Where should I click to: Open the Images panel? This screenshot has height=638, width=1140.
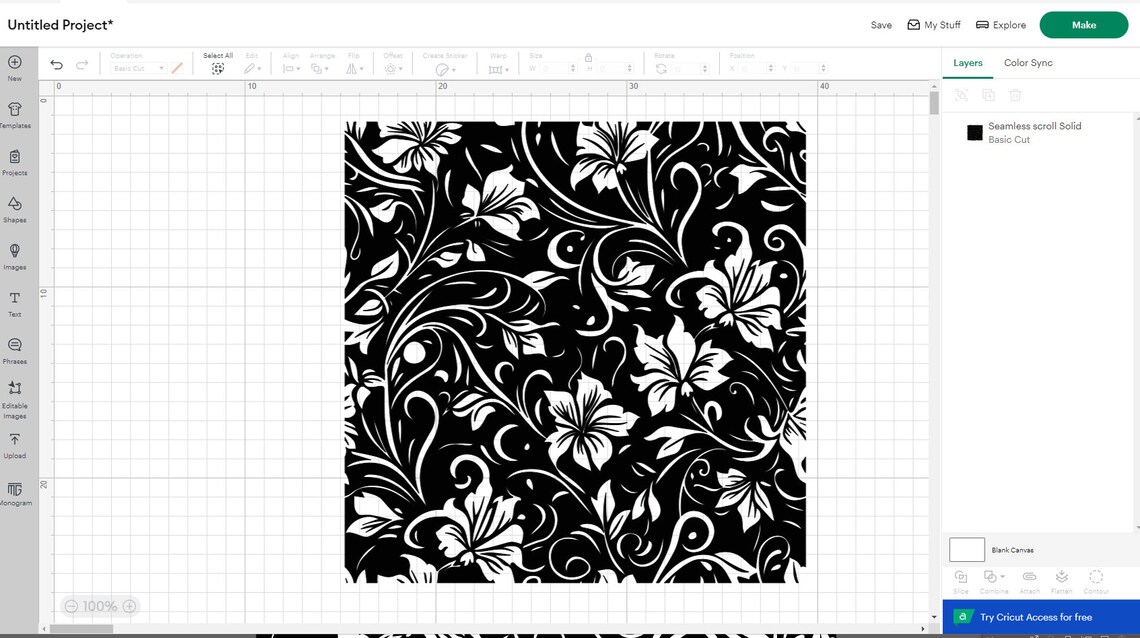[15, 253]
